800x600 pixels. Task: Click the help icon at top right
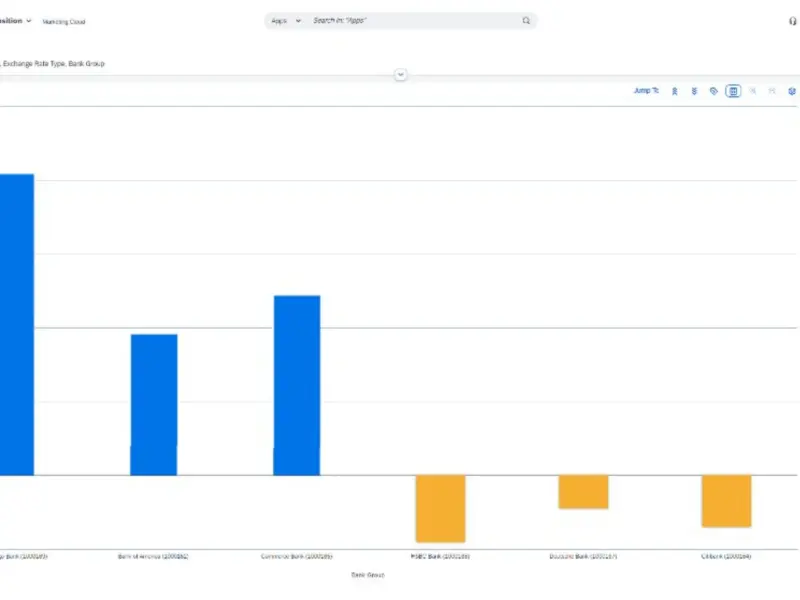click(793, 20)
